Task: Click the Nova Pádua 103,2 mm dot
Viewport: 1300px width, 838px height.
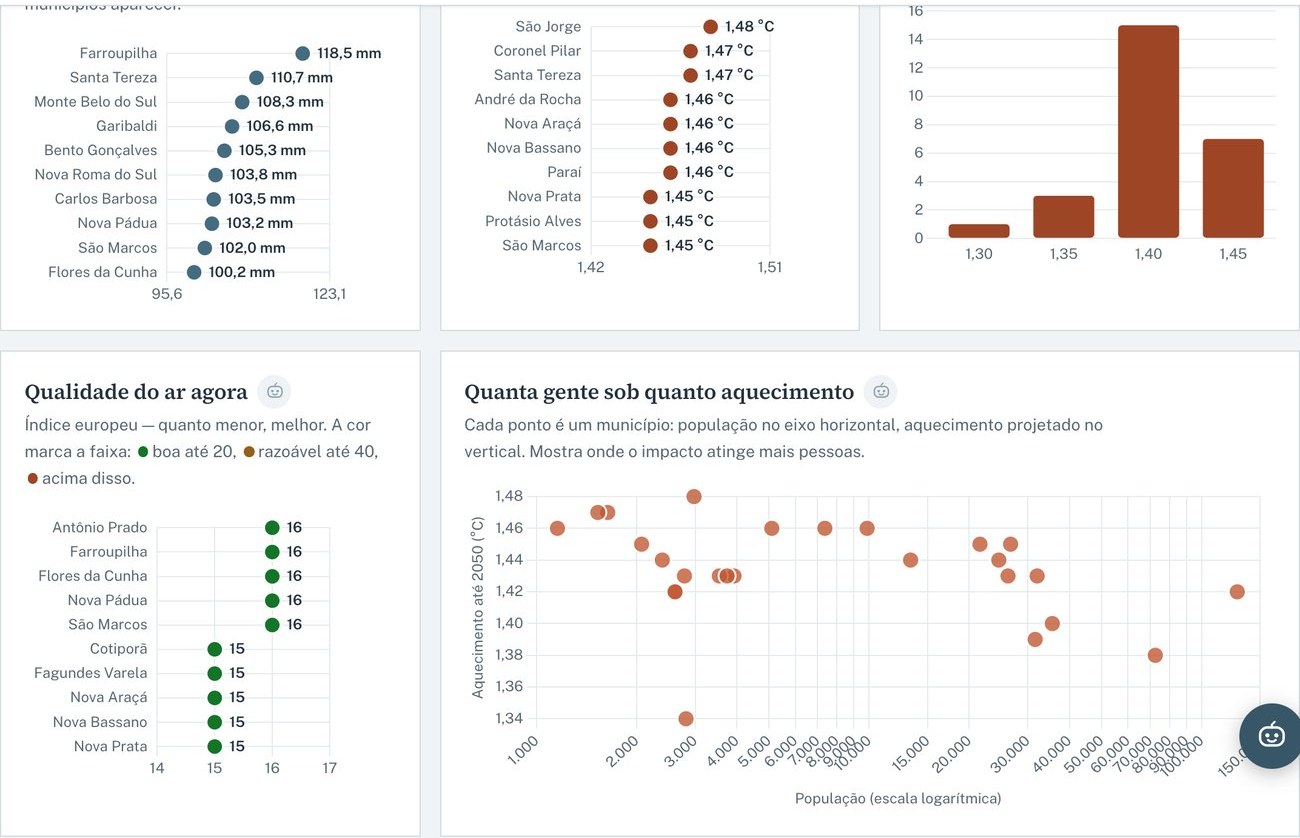Action: click(x=212, y=223)
